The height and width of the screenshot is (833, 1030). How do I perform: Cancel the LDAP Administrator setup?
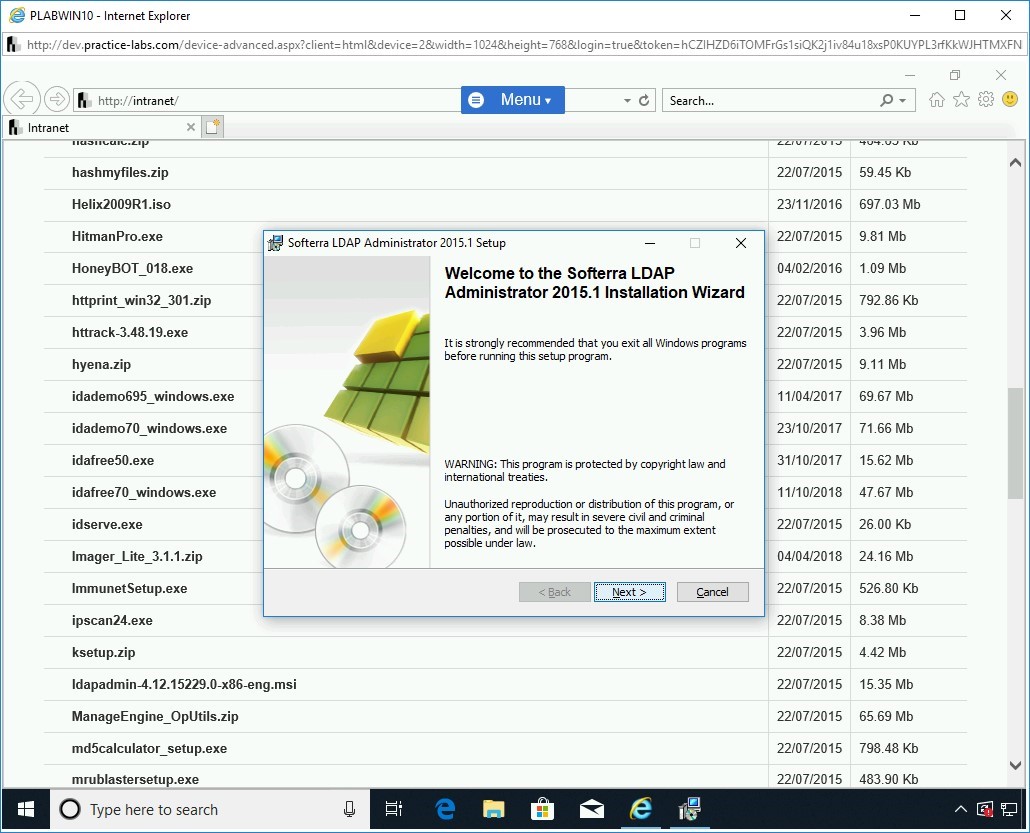(x=712, y=592)
